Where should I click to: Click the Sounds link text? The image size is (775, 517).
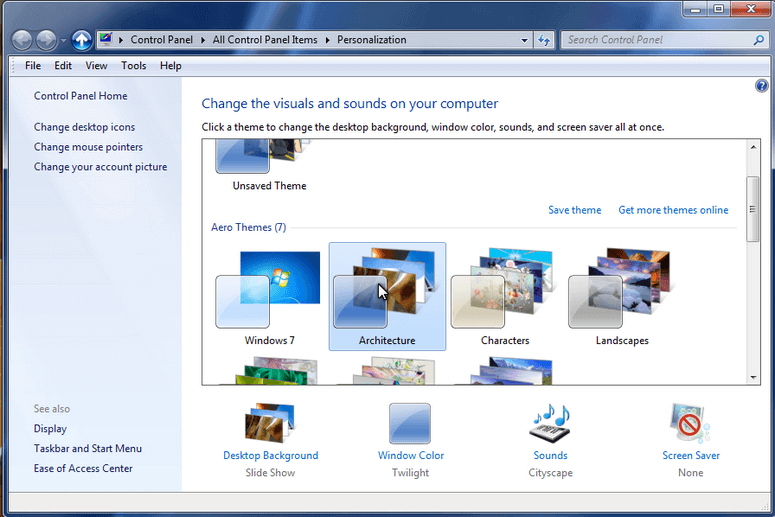[x=550, y=456]
